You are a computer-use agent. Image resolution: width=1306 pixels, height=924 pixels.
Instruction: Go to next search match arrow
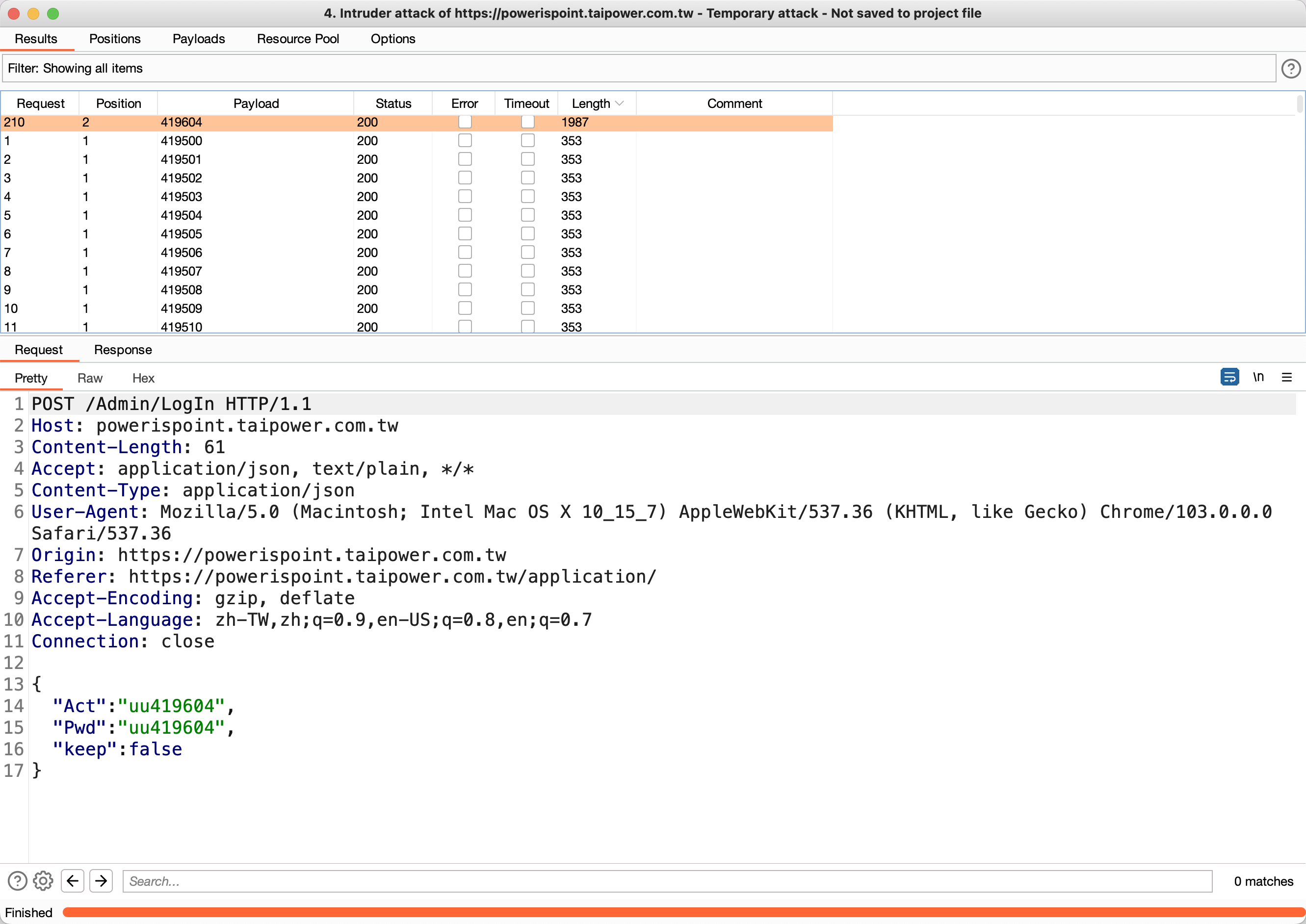(101, 881)
